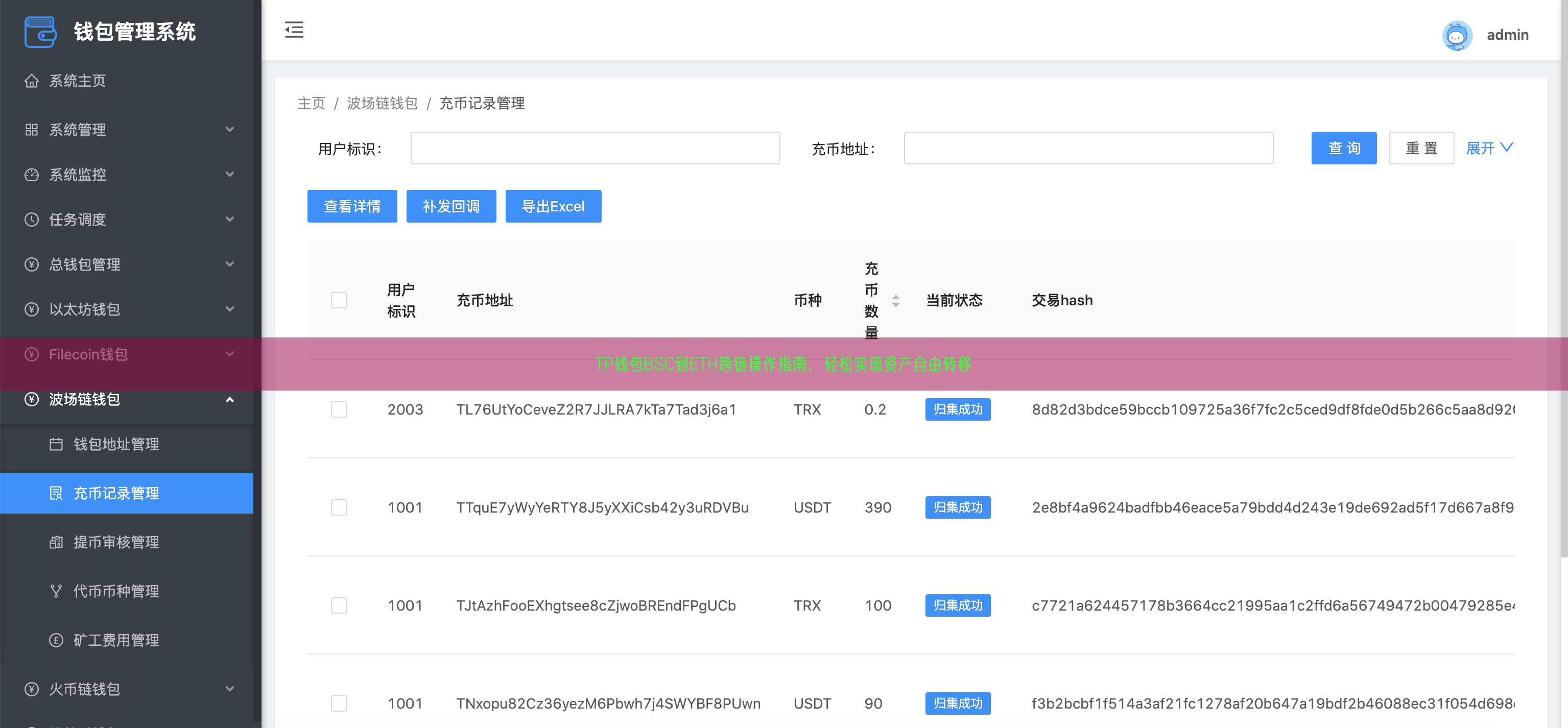The height and width of the screenshot is (728, 1568).
Task: Click the 查看详情 button
Action: pos(352,206)
